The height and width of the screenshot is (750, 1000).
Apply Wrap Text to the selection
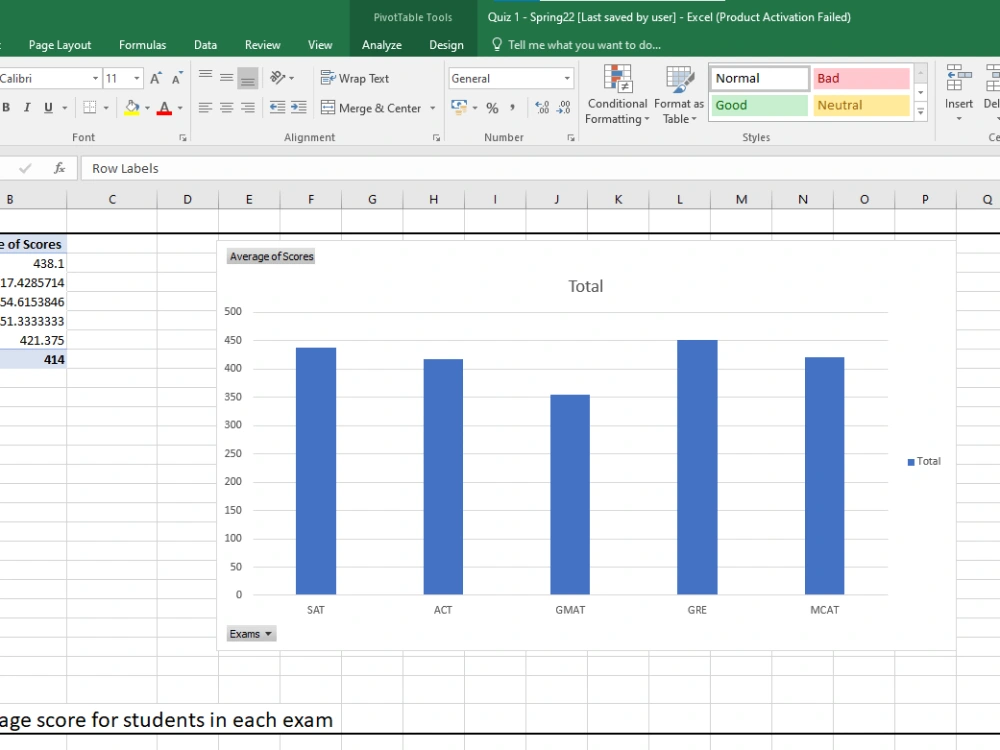pyautogui.click(x=356, y=78)
